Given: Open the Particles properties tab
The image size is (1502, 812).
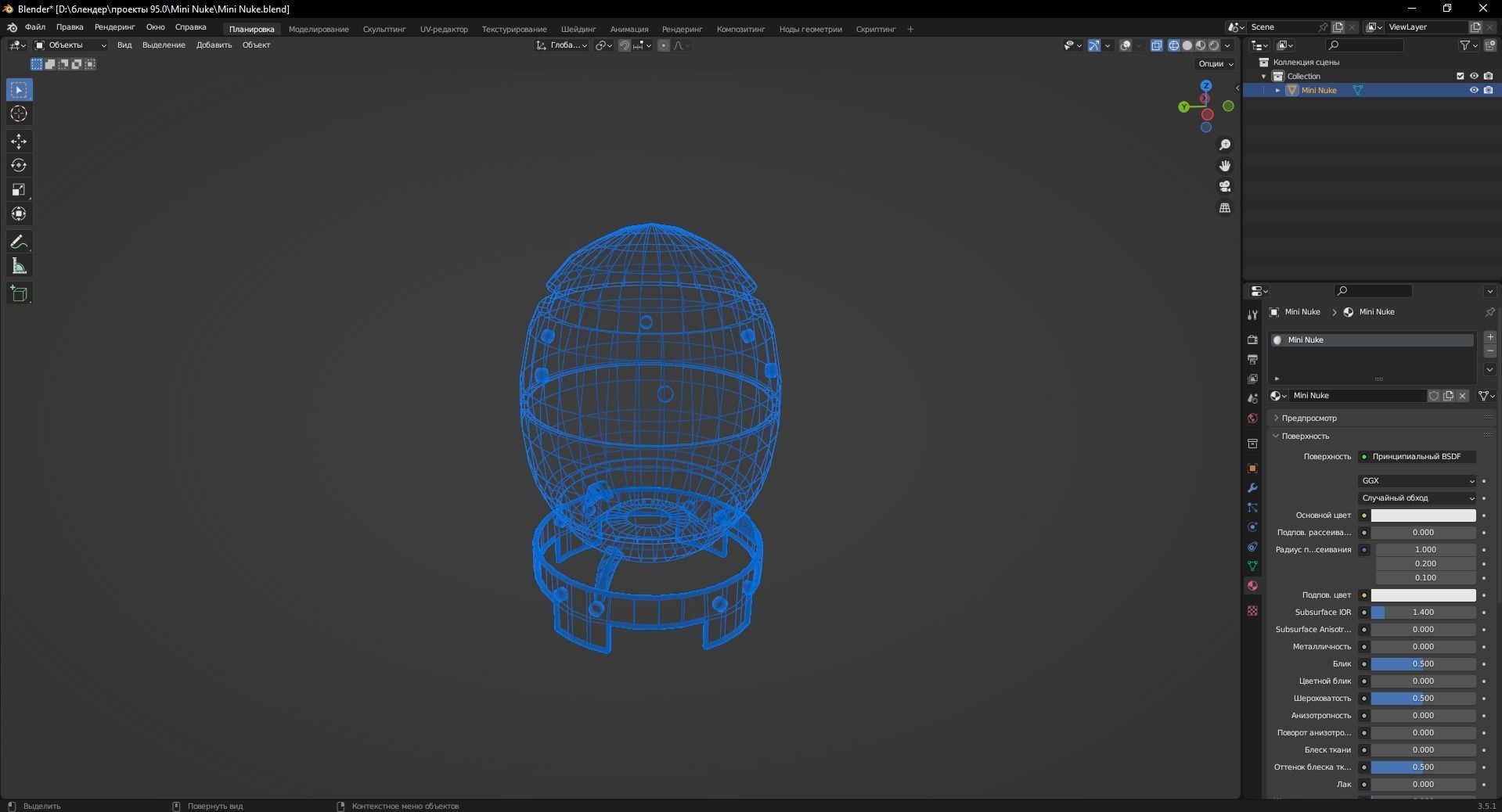Looking at the screenshot, I should (x=1252, y=508).
